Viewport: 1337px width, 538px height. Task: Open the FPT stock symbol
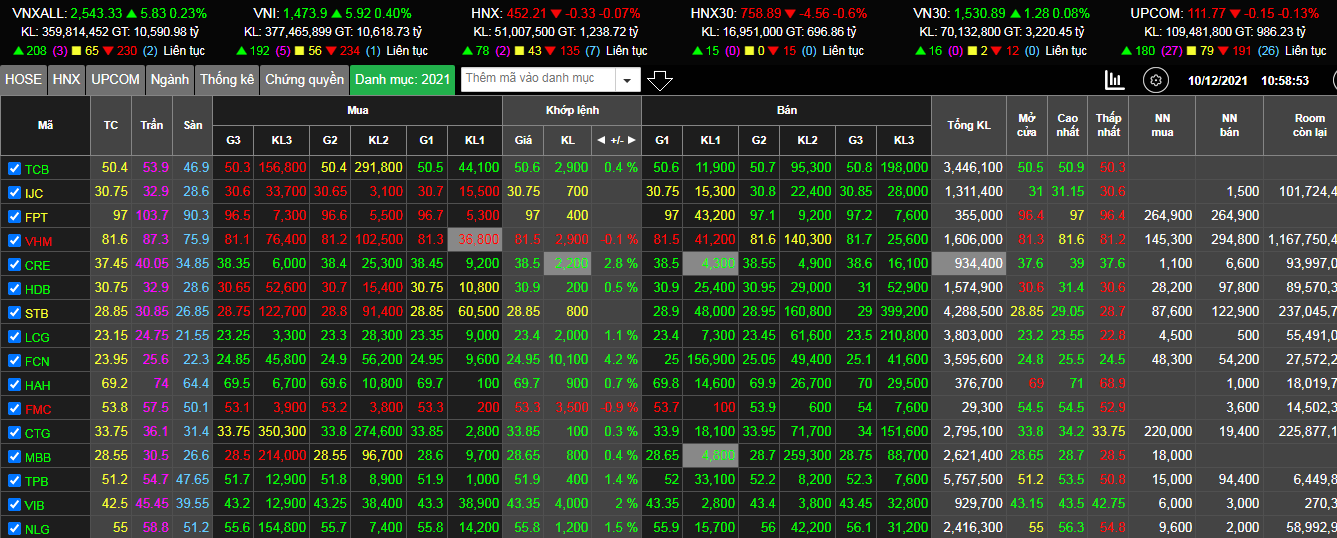click(36, 217)
